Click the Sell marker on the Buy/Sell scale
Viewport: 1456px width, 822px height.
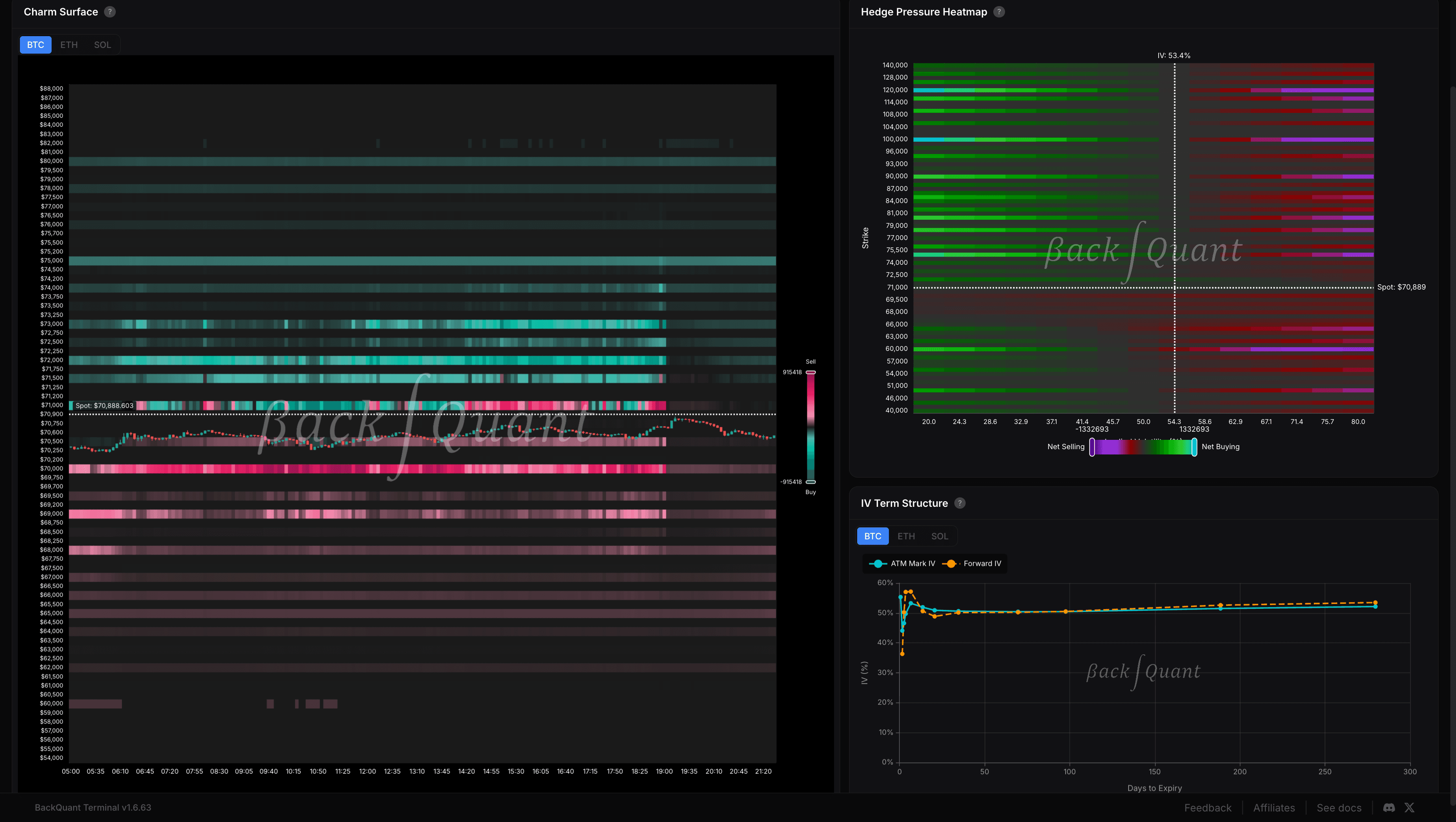click(810, 372)
